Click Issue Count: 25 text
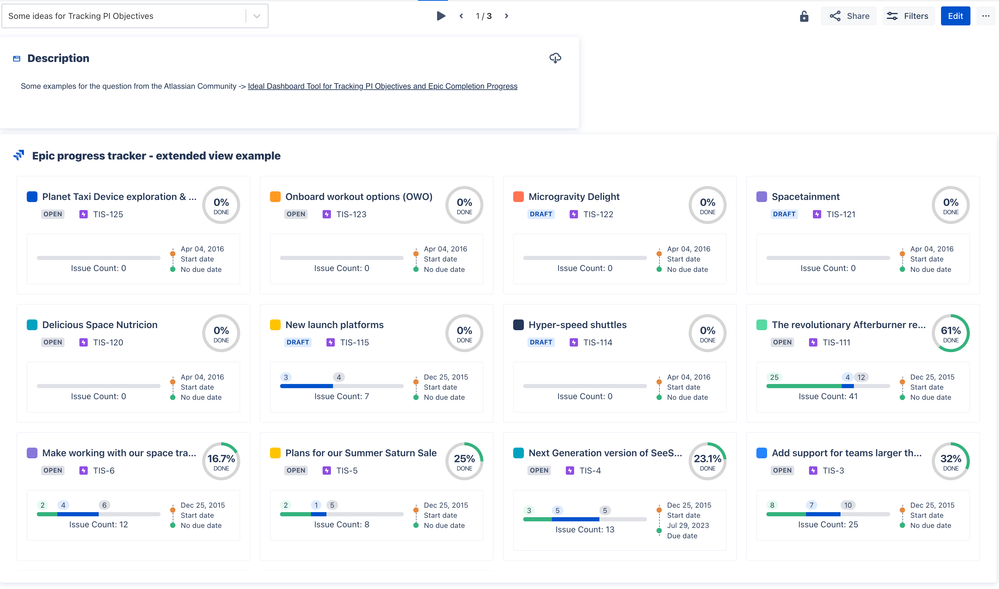 (x=828, y=525)
